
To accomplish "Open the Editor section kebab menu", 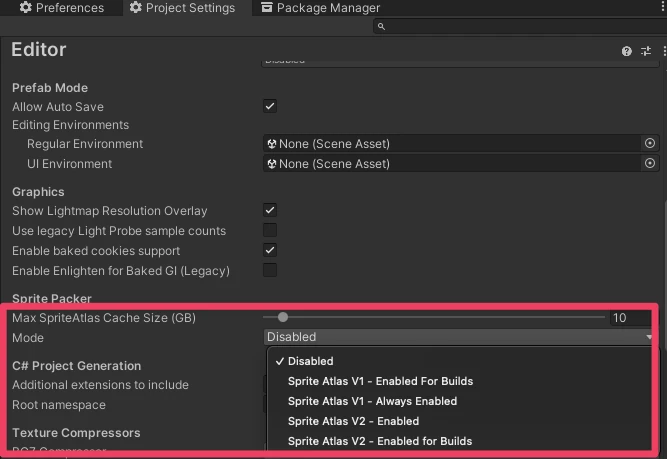I will [664, 51].
